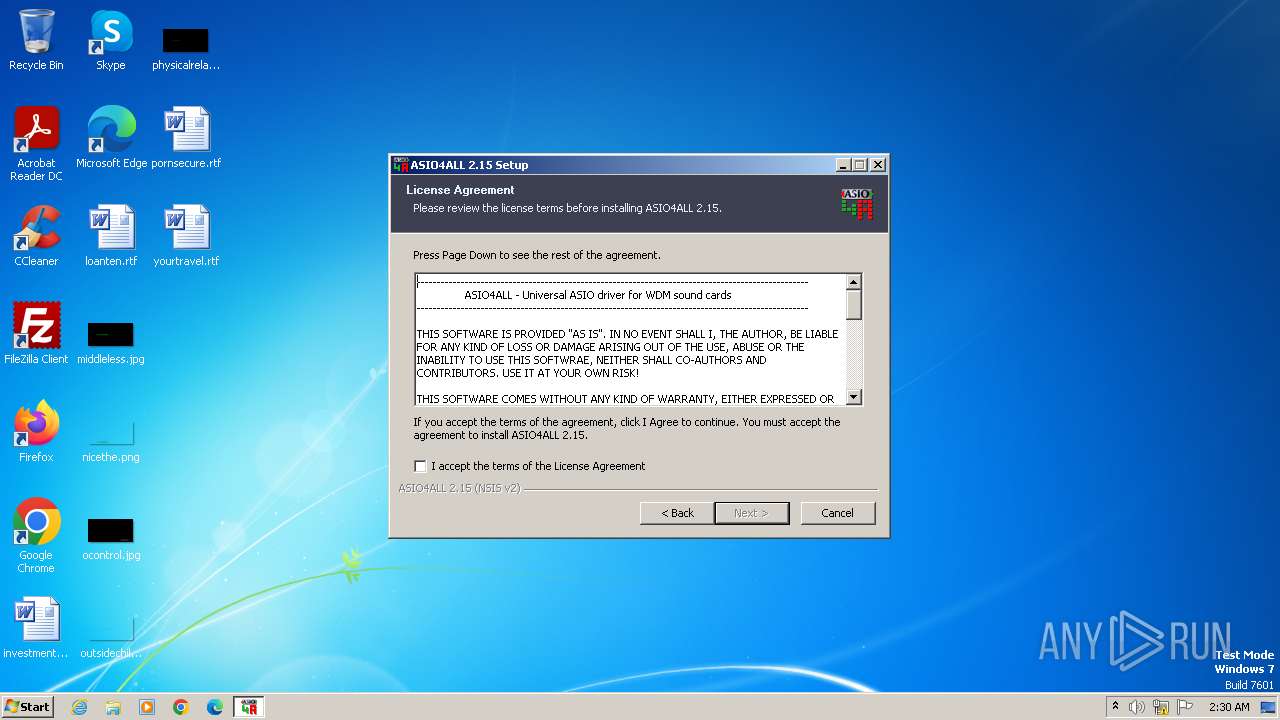Screen dimensions: 1280x720
Task: Launch Microsoft Edge desktop shortcut
Action: coord(111,138)
